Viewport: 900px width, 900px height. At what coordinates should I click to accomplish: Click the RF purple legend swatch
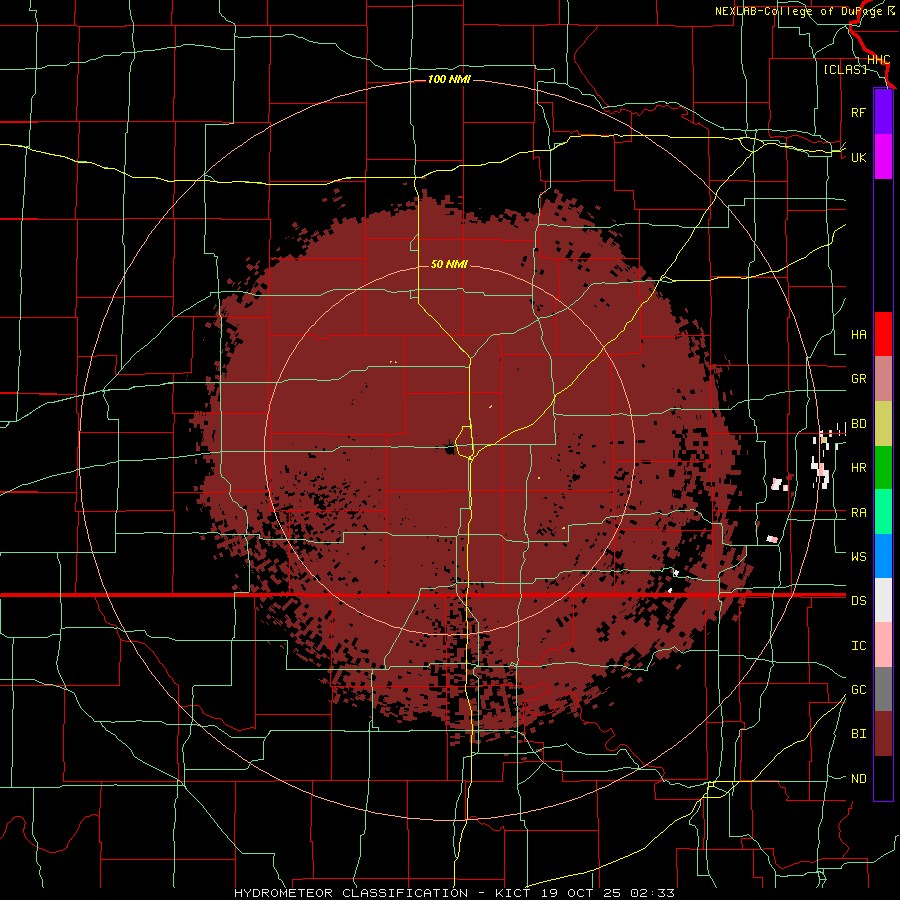pos(883,112)
